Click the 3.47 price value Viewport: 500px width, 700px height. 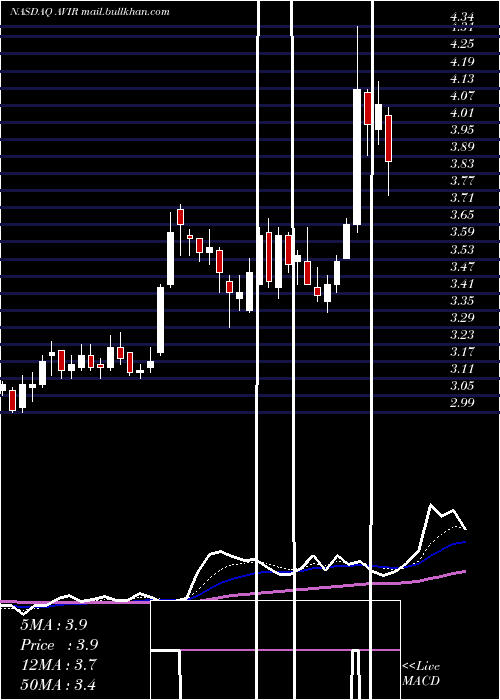pos(462,266)
